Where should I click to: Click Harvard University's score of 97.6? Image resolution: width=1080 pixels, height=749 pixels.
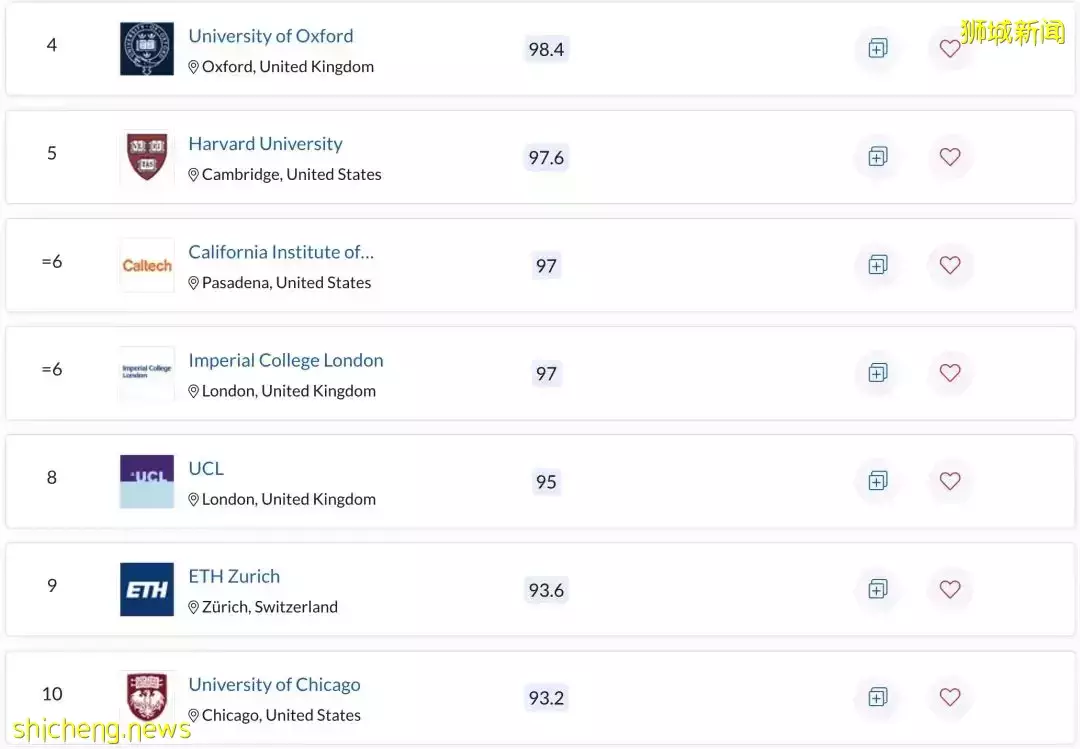(x=546, y=157)
